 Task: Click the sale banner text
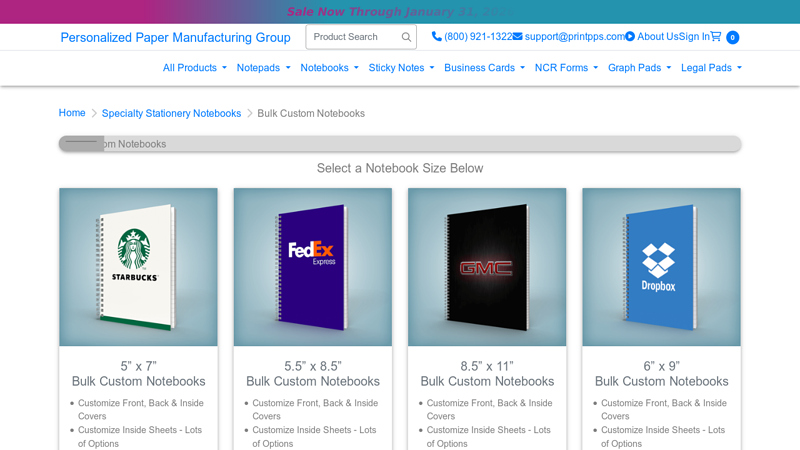tap(400, 11)
